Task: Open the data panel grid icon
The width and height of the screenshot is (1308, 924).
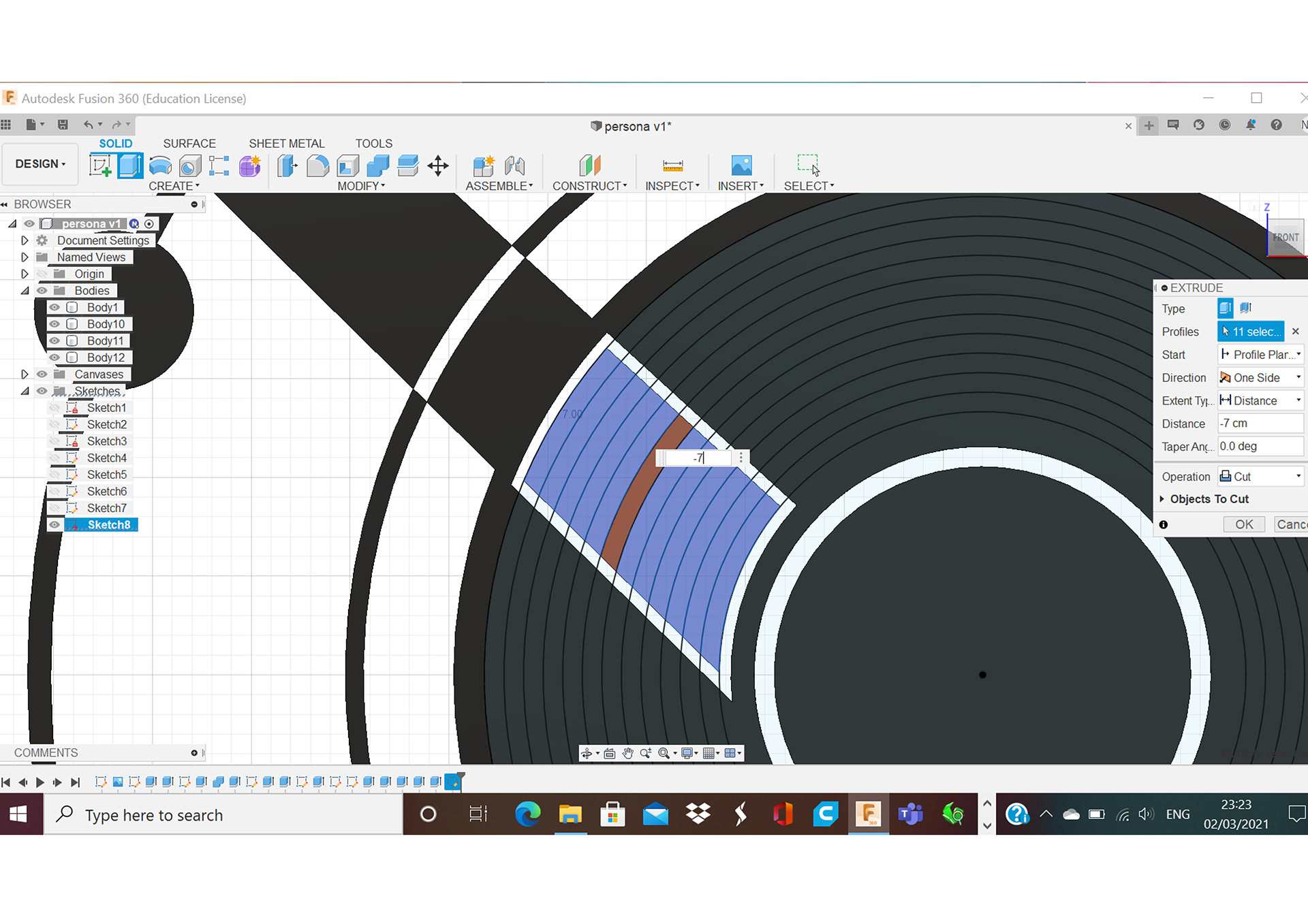Action: point(6,125)
